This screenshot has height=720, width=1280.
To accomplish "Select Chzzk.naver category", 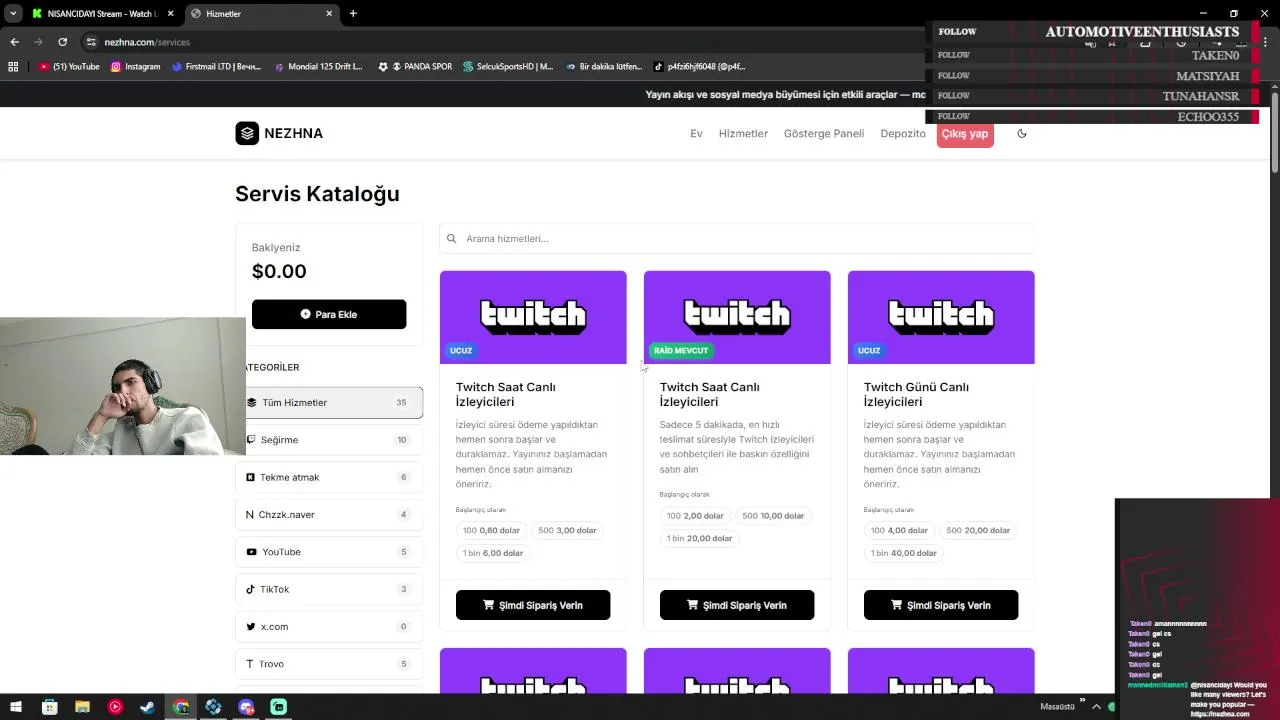I will (329, 514).
